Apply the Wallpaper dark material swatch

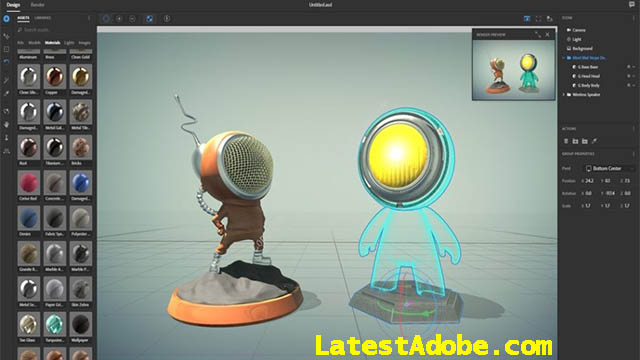[81, 324]
